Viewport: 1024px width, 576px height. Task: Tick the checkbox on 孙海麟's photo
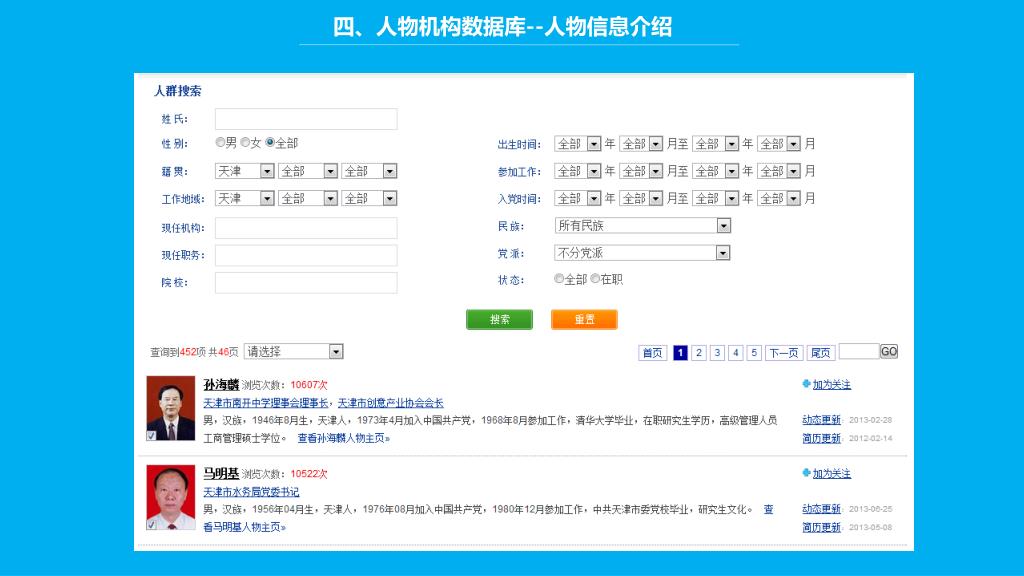point(151,436)
